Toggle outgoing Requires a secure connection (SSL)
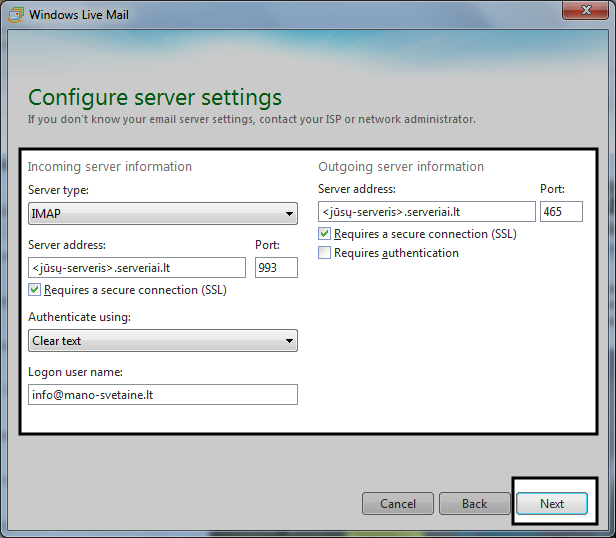This screenshot has width=616, height=538. [x=325, y=234]
